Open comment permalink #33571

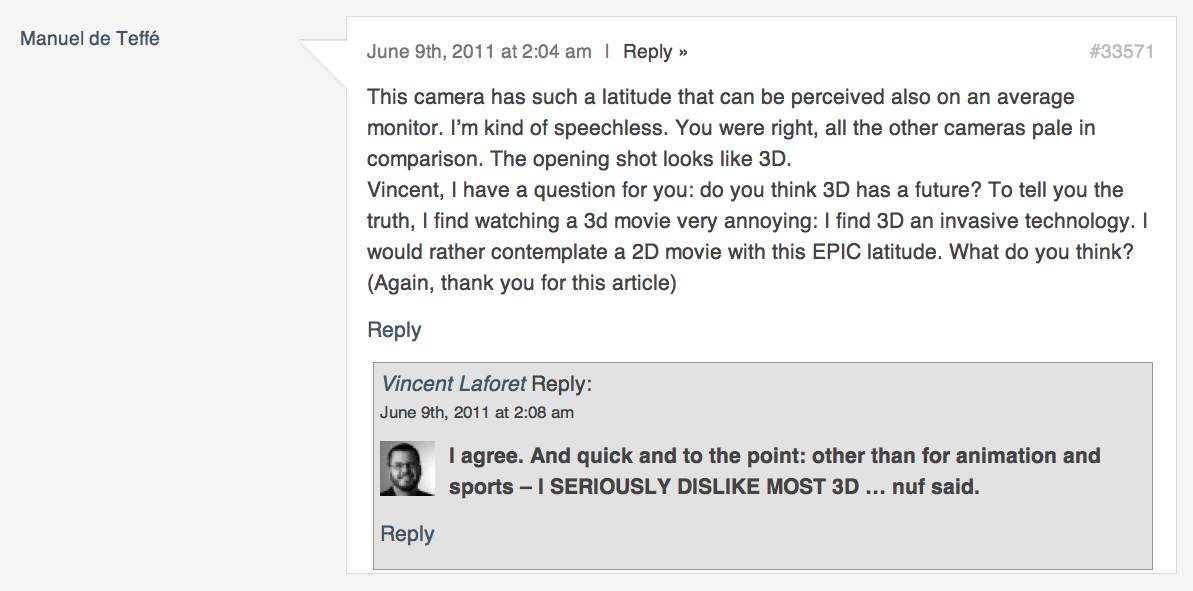coord(1121,52)
